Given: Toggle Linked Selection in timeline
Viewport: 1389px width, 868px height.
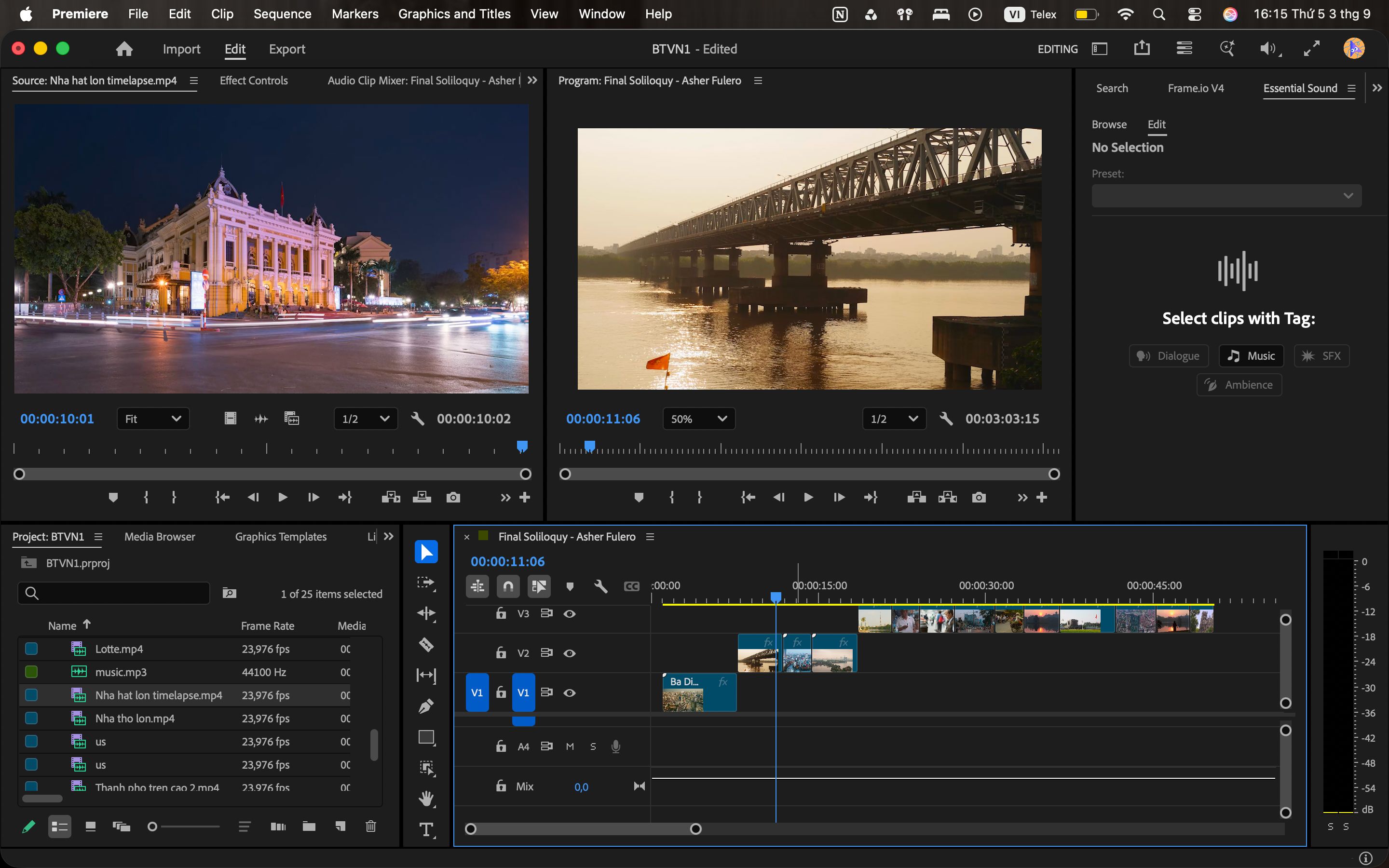Looking at the screenshot, I should point(539,586).
